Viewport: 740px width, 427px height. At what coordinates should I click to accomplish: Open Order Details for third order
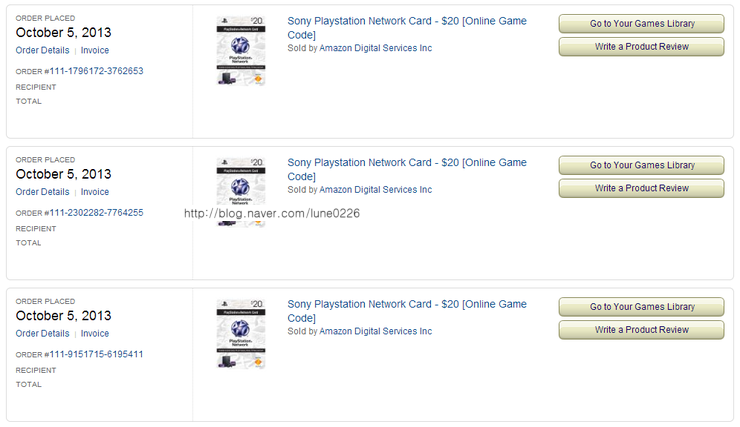[x=42, y=334]
